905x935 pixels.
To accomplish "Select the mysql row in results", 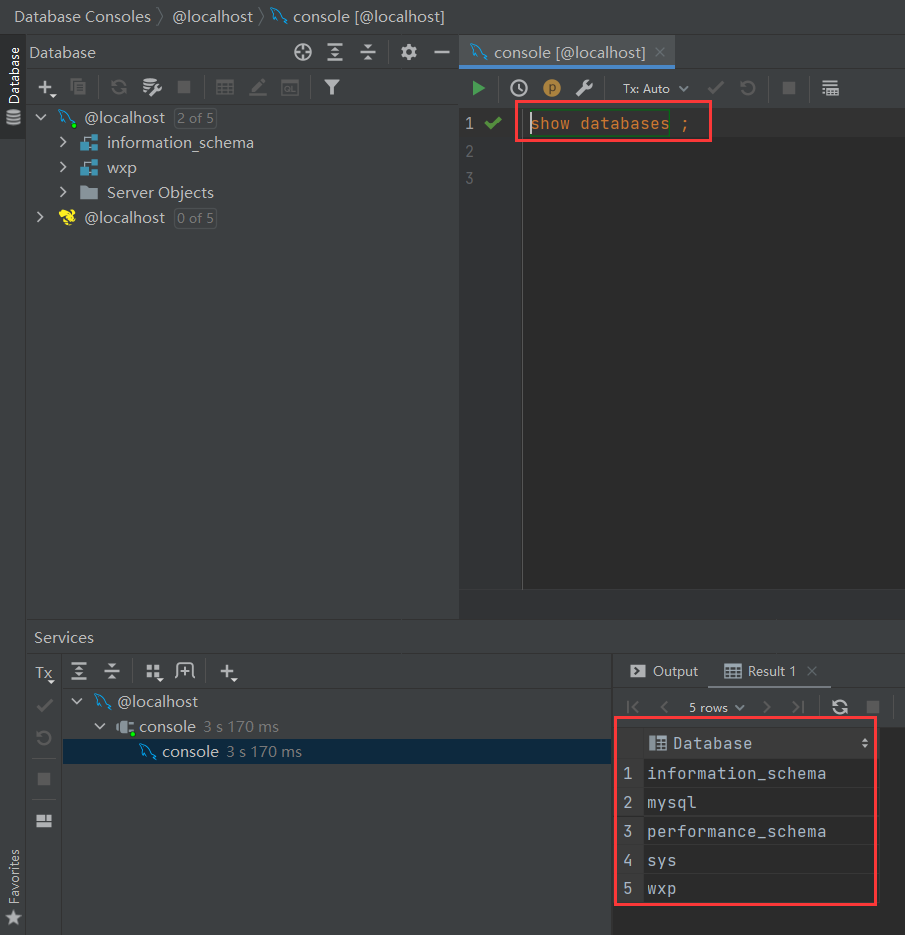I will click(x=672, y=802).
